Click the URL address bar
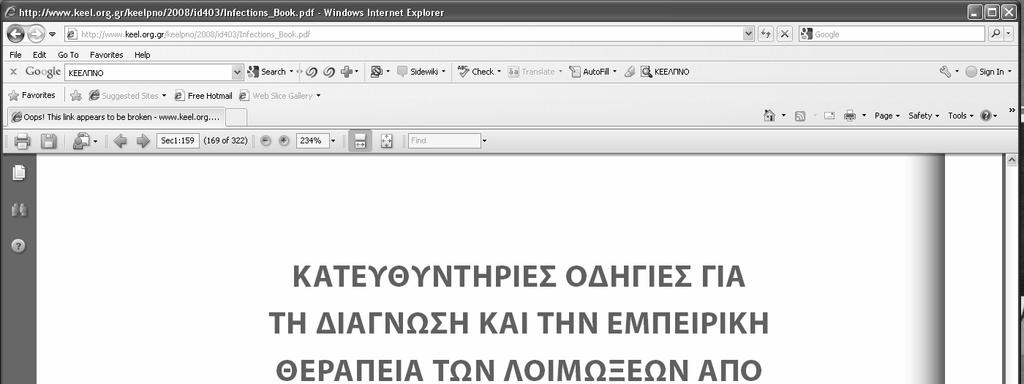1024x384 pixels. click(x=404, y=34)
